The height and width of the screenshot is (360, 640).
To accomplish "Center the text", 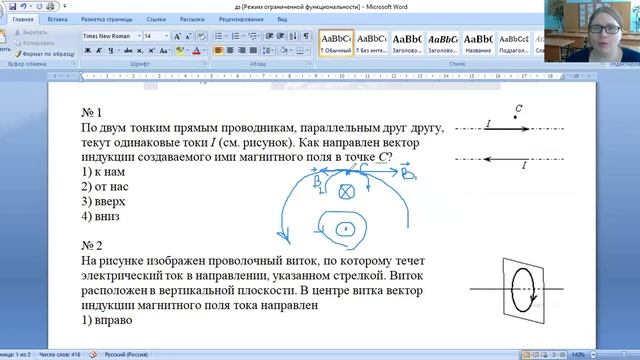I will click(230, 51).
